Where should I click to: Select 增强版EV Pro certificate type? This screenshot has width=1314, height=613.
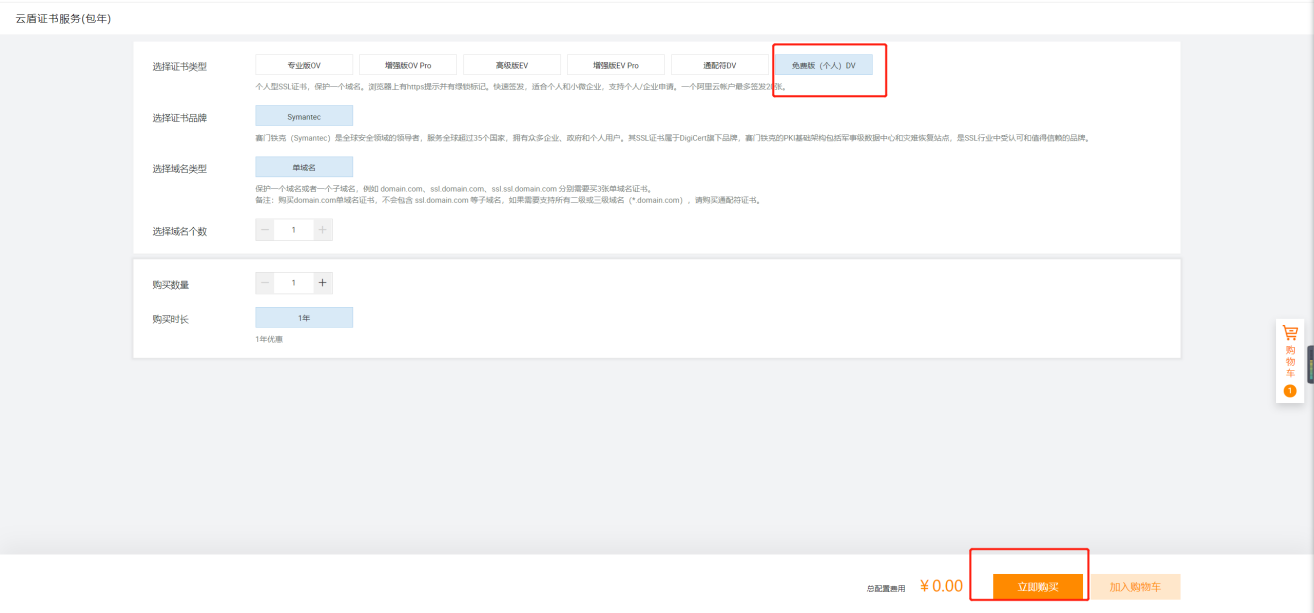pos(616,65)
